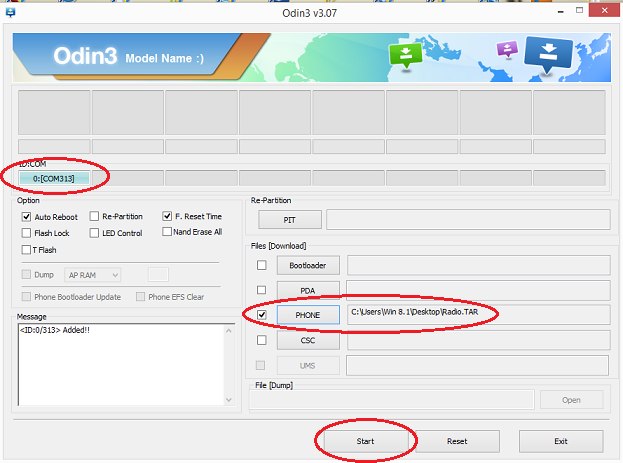Enable Flash Lock option
The height and width of the screenshot is (463, 623).
point(26,233)
